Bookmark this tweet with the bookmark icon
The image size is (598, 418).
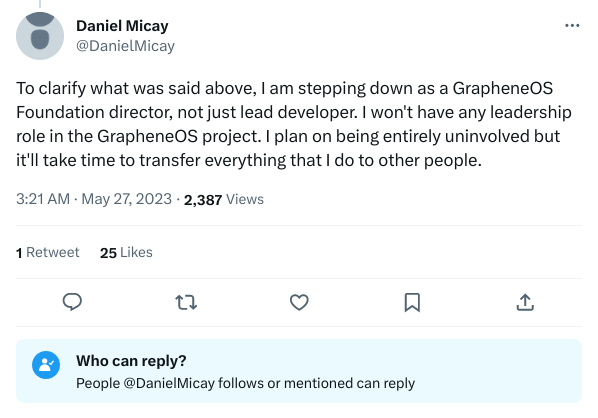tap(412, 302)
